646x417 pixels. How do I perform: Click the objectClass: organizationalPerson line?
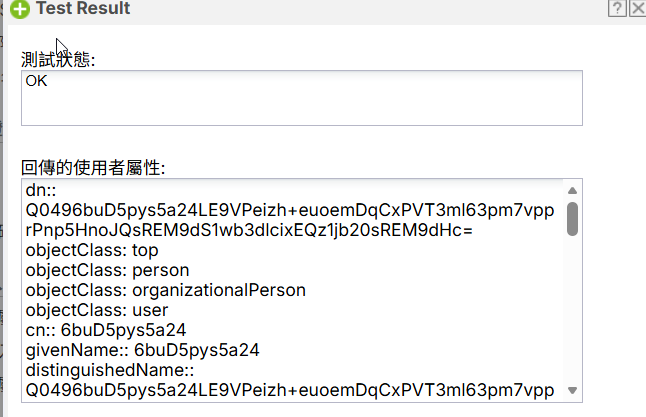(166, 290)
